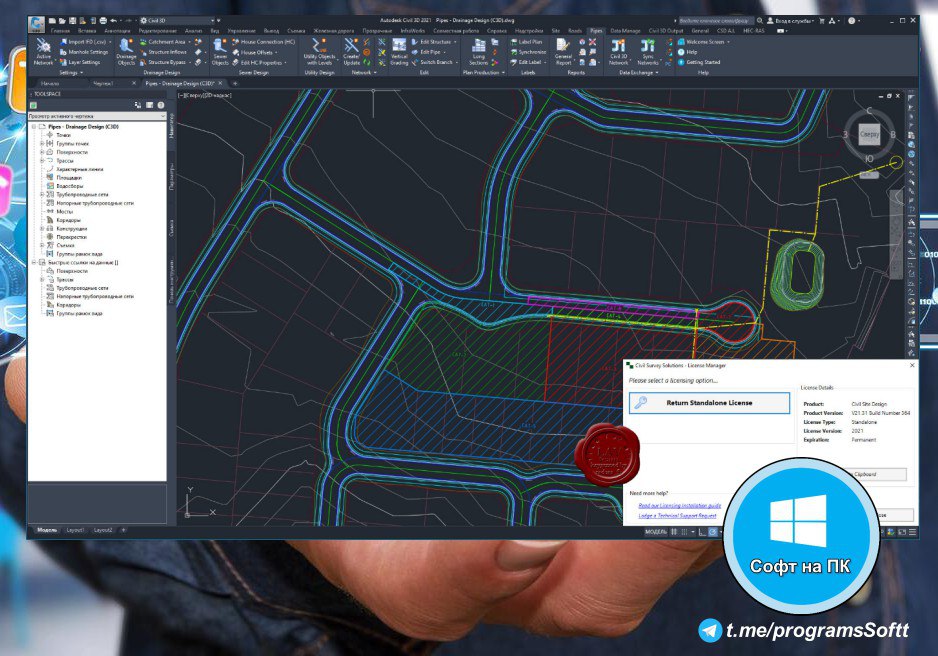Image resolution: width=938 pixels, height=656 pixels.
Task: Open the Vertical Grading tool
Action: (x=399, y=51)
